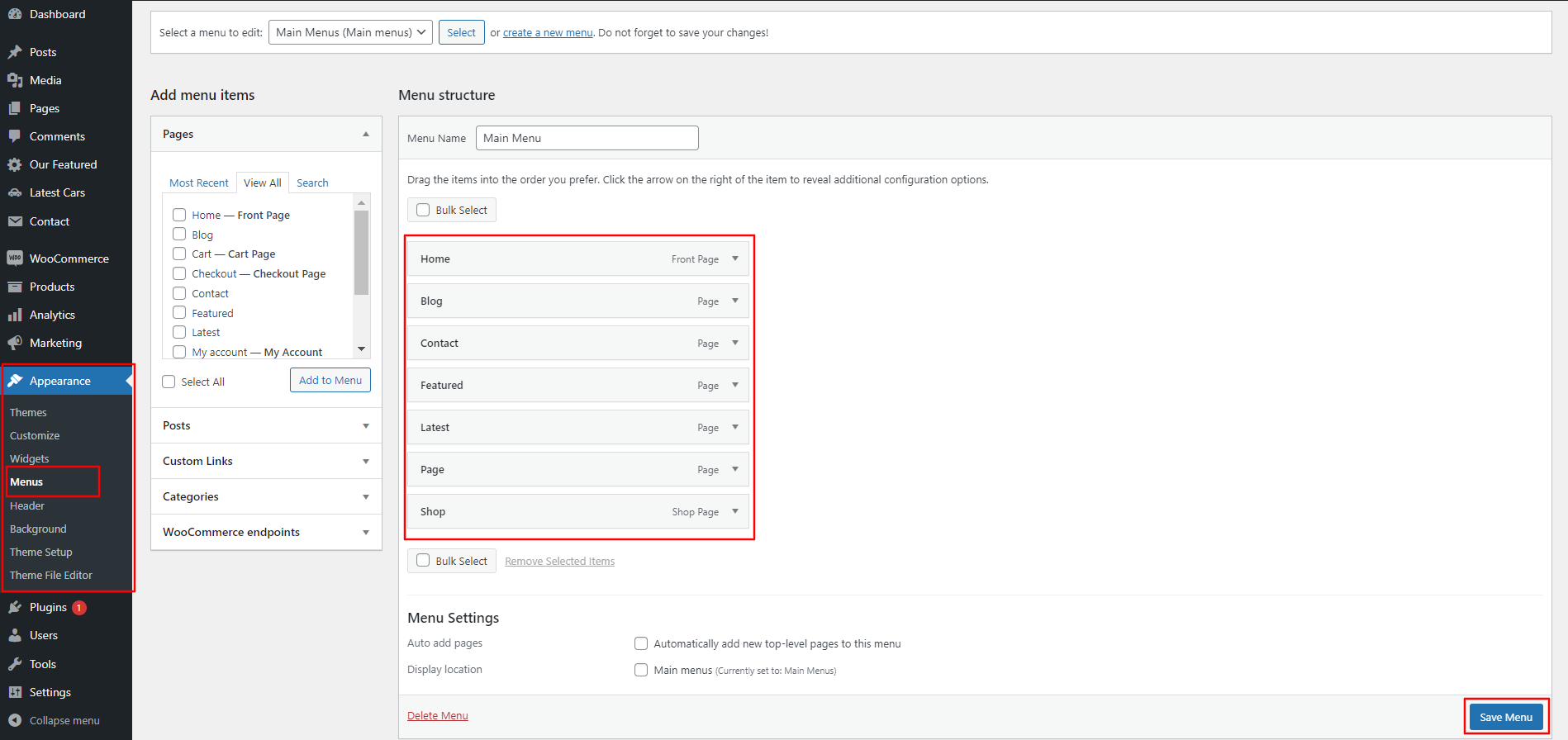Screen dimensions: 1568x740
Task: Switch to the Most Recent tab
Action: [199, 183]
